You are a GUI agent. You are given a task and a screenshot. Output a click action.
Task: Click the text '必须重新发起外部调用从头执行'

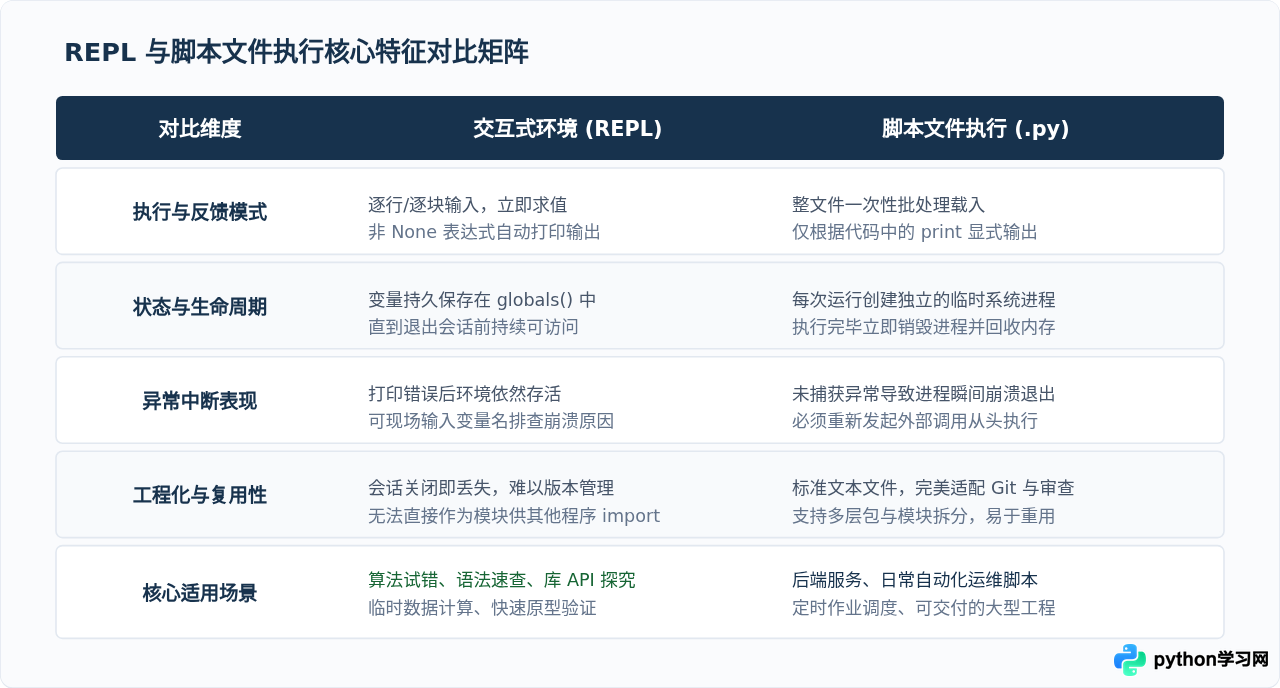915,421
